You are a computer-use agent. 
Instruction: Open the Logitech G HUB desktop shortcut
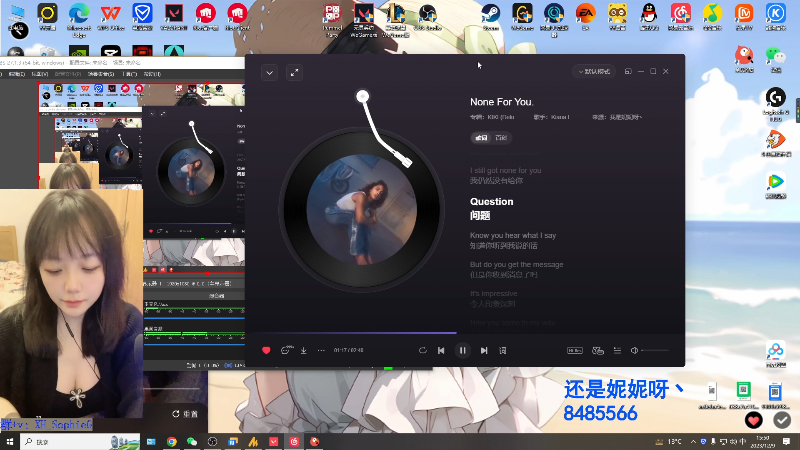(x=776, y=104)
